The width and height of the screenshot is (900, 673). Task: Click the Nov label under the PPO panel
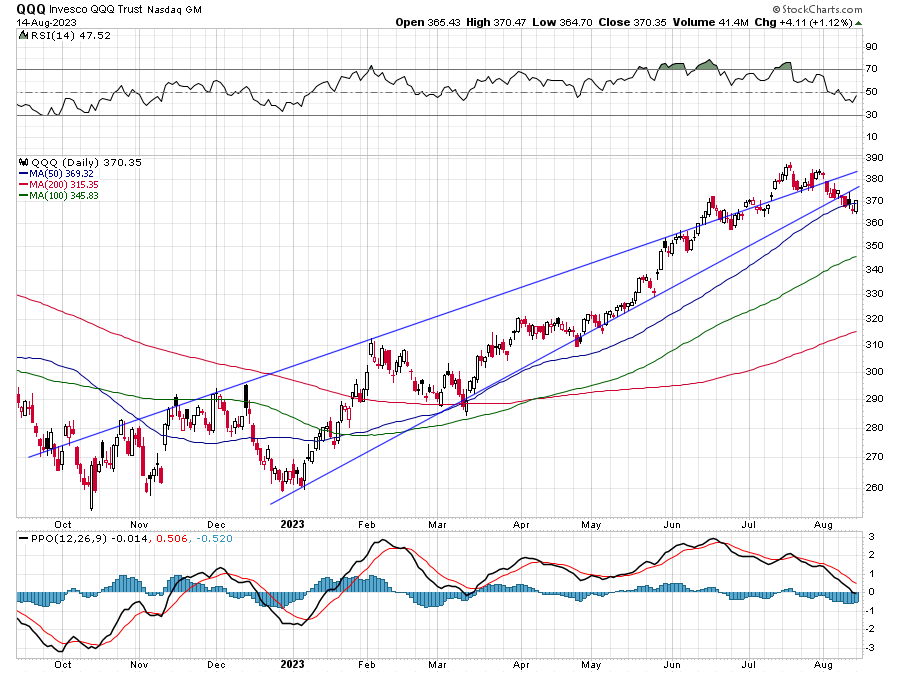(x=139, y=664)
